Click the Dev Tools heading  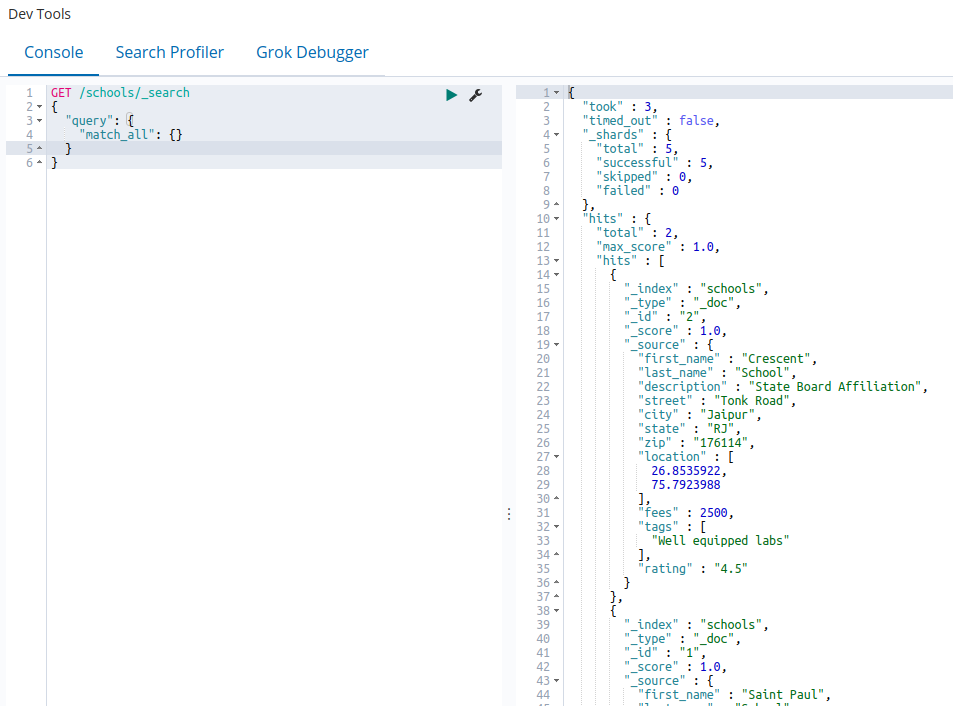pos(40,15)
